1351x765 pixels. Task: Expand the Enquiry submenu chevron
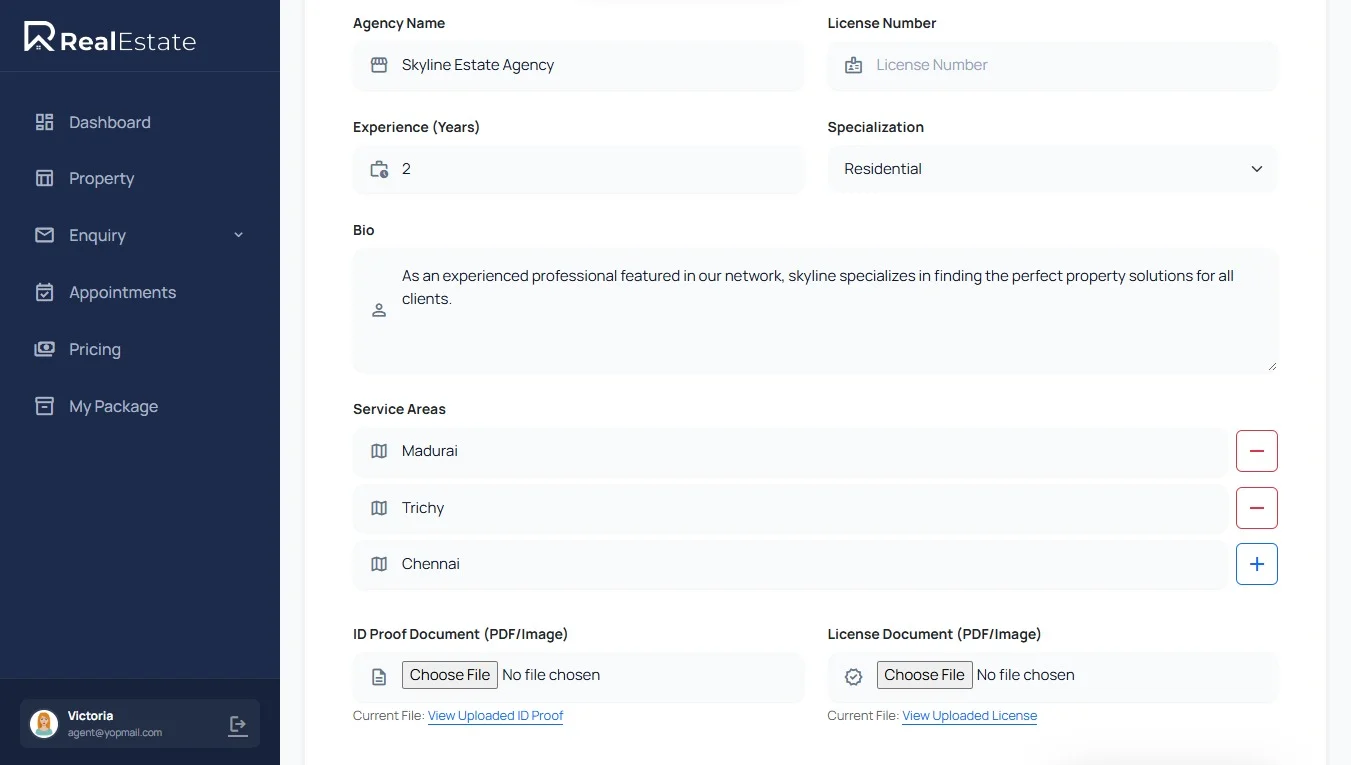coord(238,235)
